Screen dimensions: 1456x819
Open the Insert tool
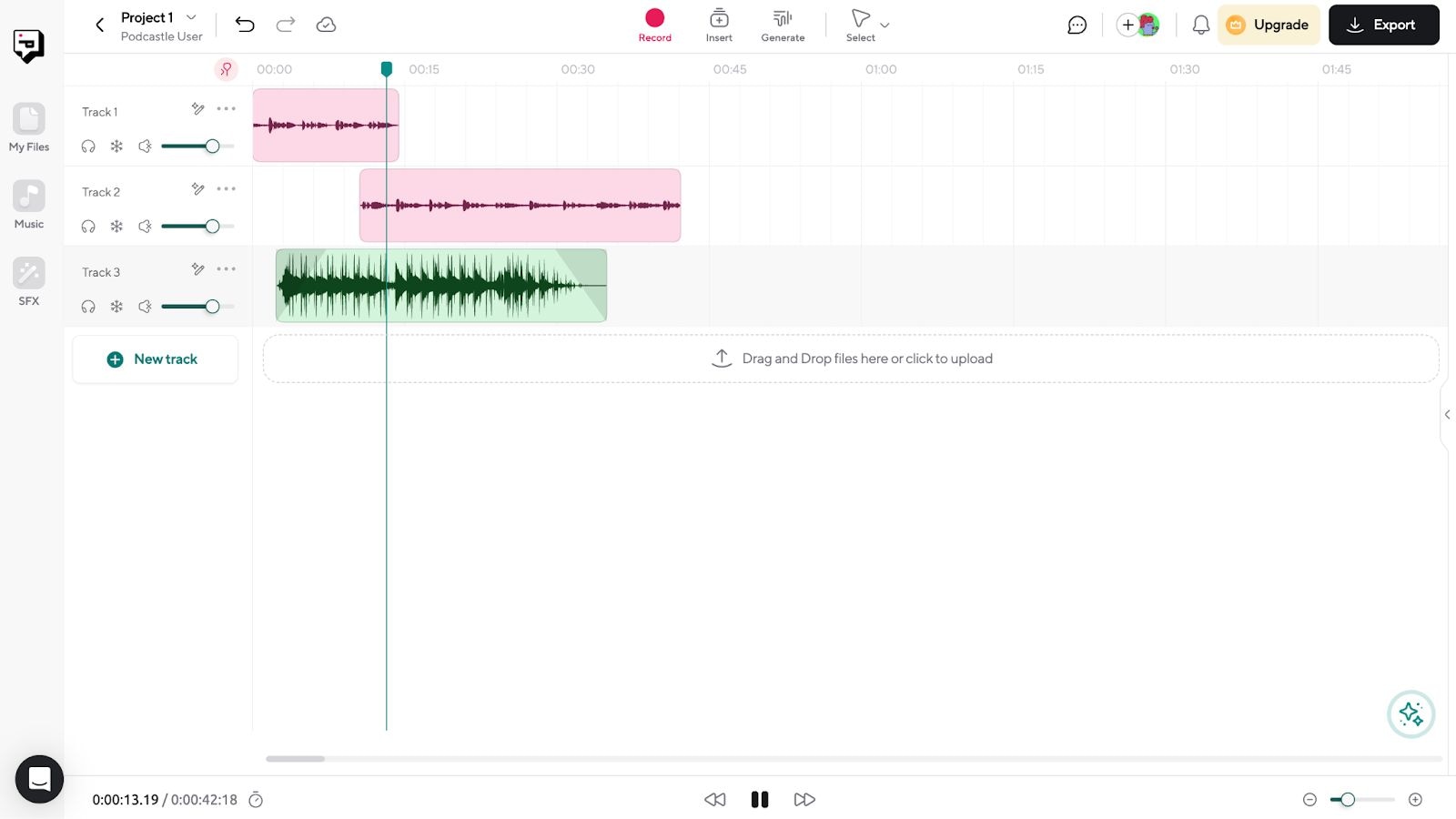click(x=719, y=25)
